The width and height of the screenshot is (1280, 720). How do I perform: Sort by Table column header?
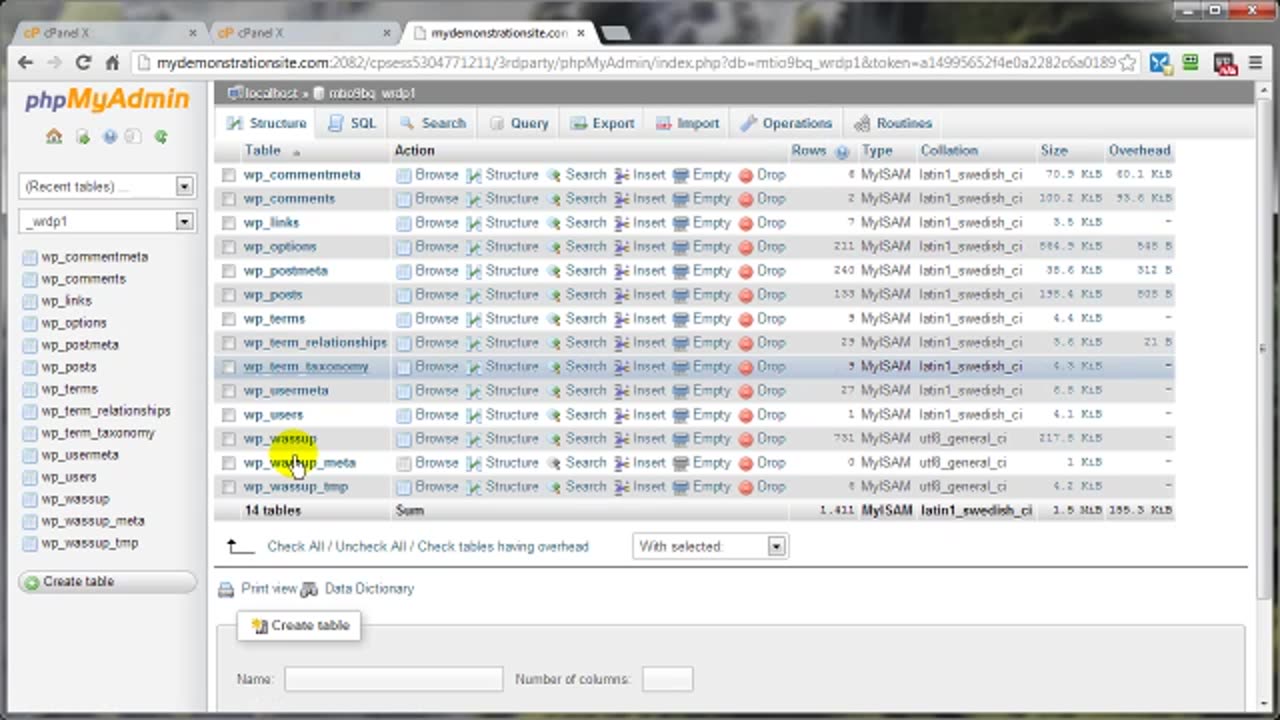click(x=263, y=151)
